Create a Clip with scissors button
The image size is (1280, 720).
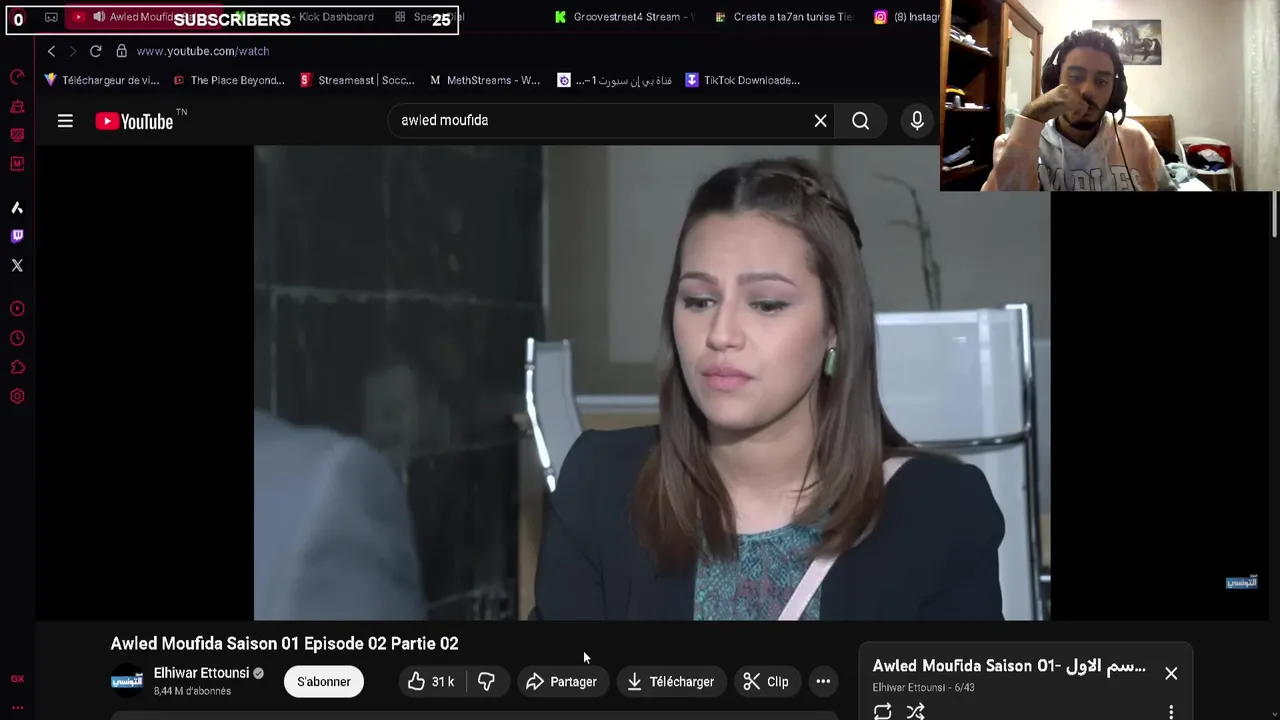766,682
